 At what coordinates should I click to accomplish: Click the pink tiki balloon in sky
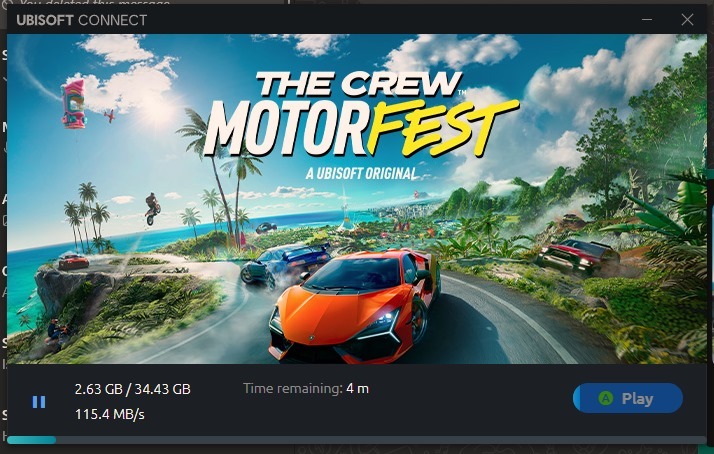pyautogui.click(x=74, y=103)
